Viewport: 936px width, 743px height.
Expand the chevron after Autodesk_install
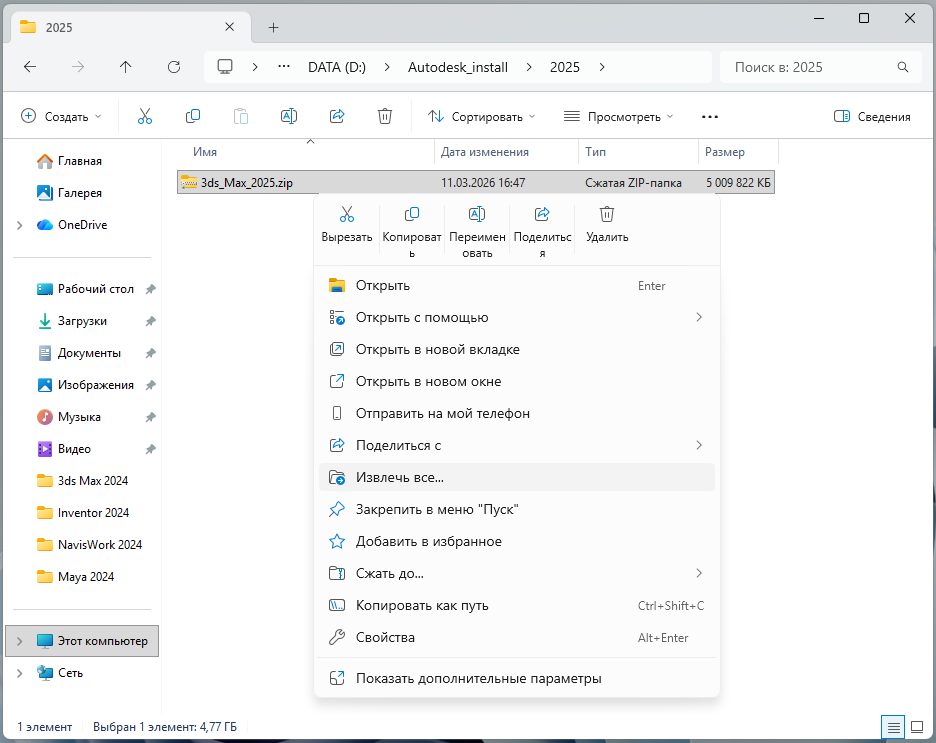[529, 67]
